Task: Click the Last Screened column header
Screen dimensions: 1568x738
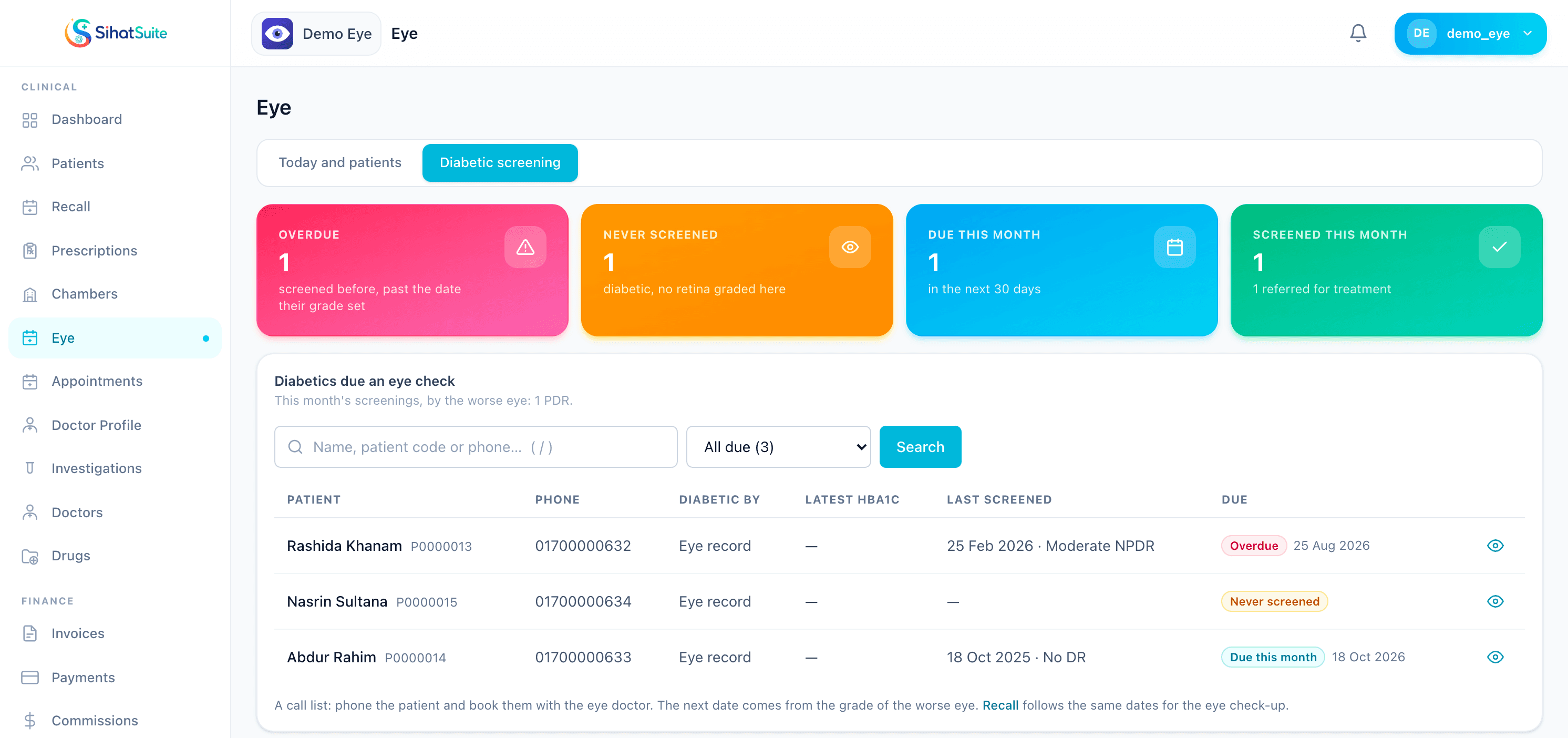Action: tap(999, 499)
